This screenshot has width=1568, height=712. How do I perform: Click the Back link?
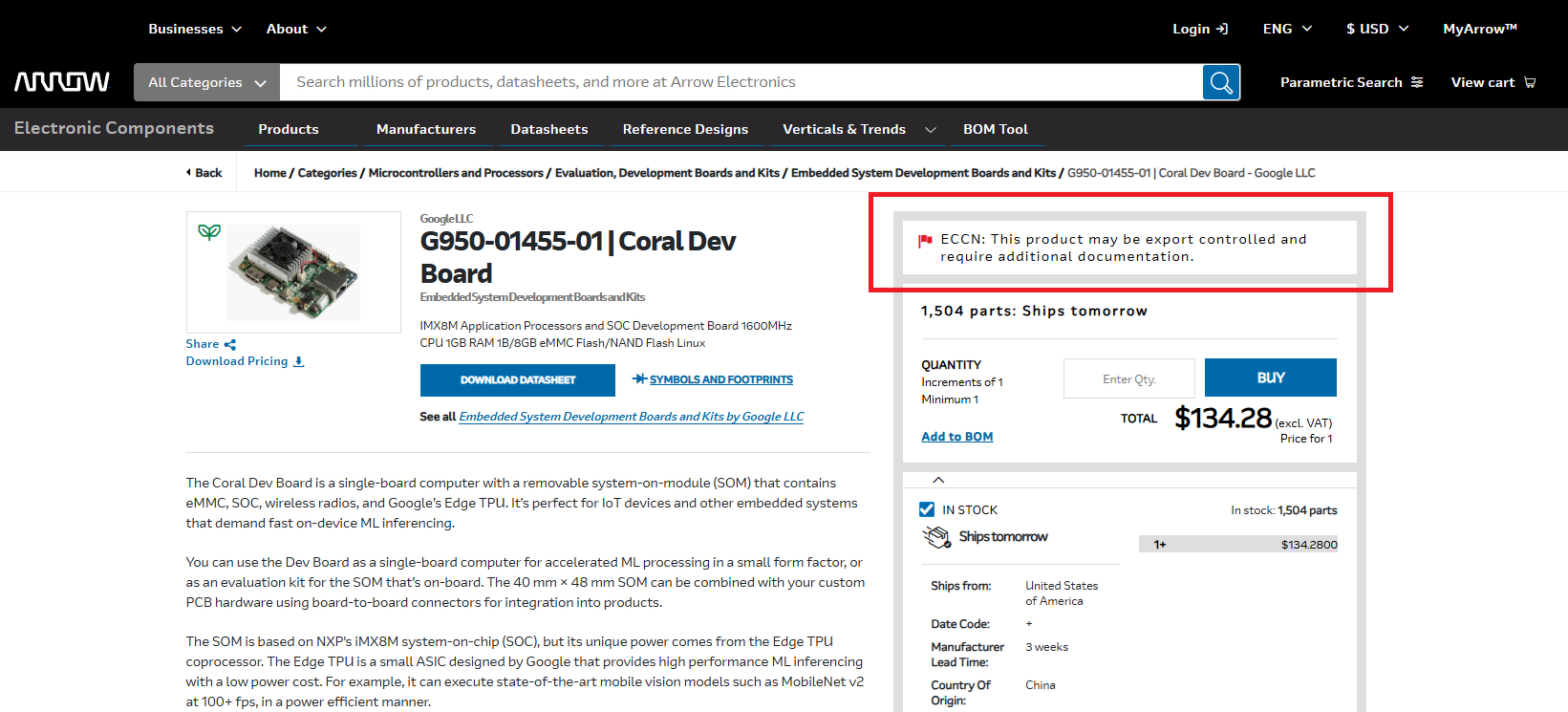208,173
